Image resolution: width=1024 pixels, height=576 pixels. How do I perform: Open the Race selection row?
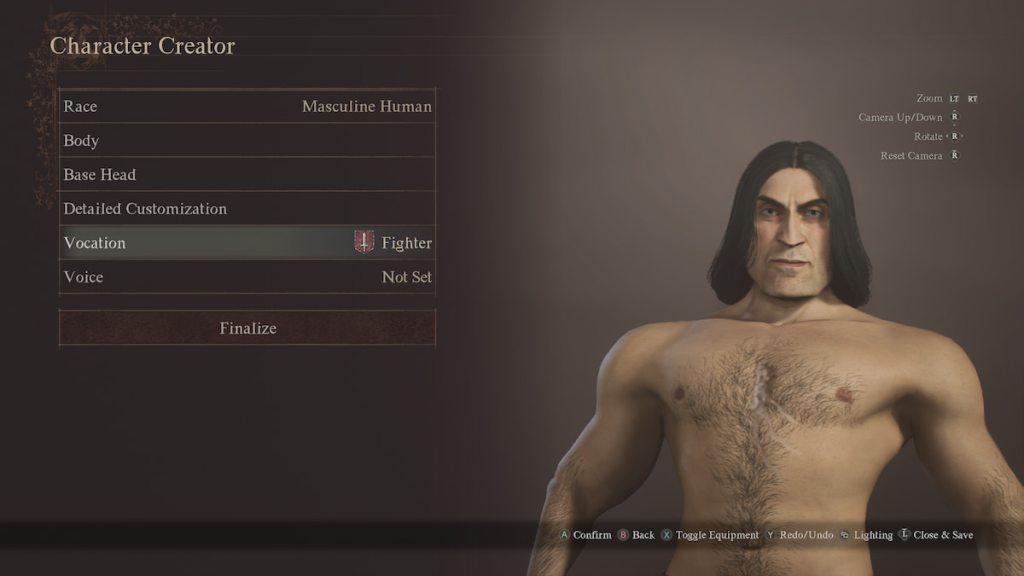(248, 106)
